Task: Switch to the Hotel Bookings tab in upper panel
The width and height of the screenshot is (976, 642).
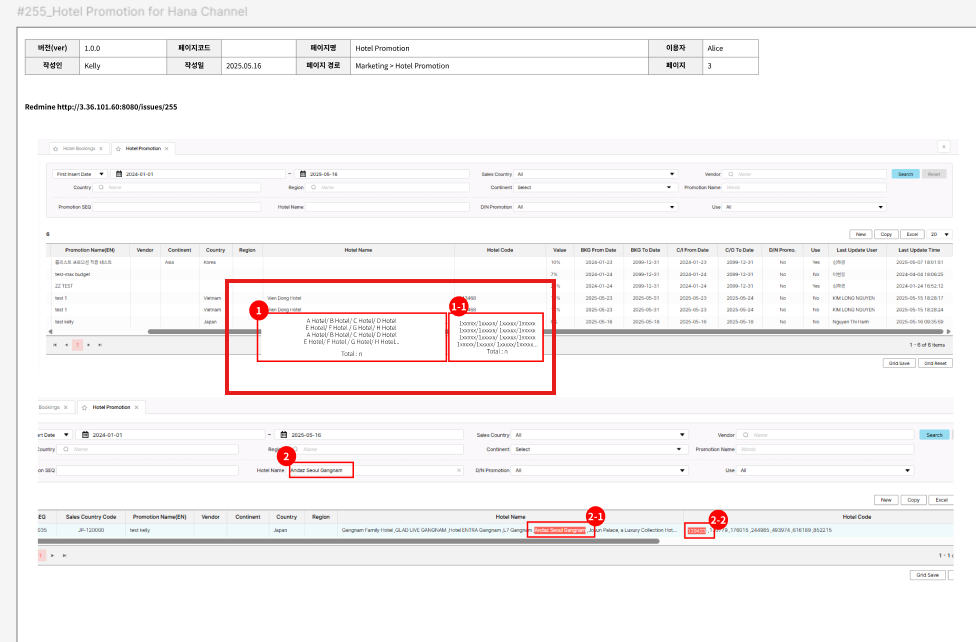Action: point(79,148)
